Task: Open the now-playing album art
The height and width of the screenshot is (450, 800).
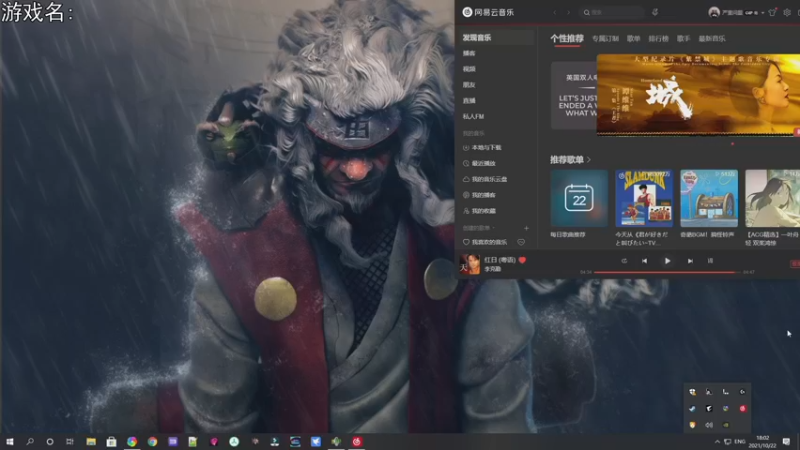Action: [469, 264]
